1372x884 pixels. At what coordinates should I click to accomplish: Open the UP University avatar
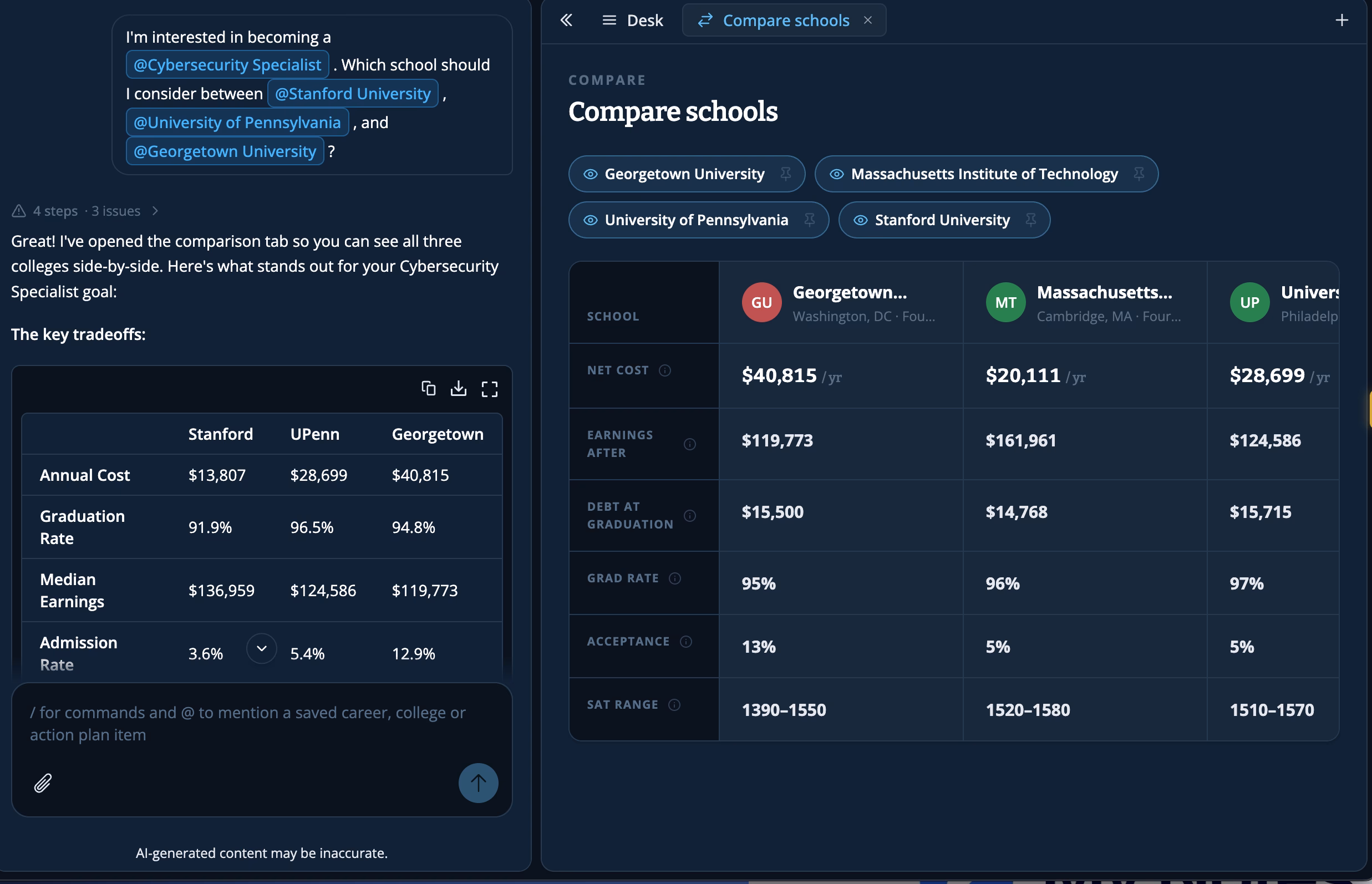coord(1249,302)
